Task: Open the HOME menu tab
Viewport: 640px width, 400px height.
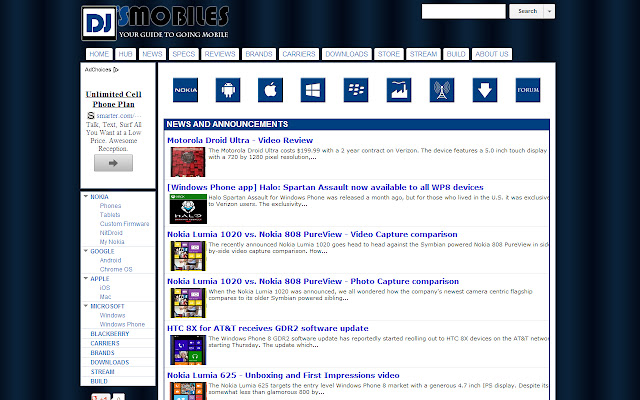Action: click(x=99, y=54)
